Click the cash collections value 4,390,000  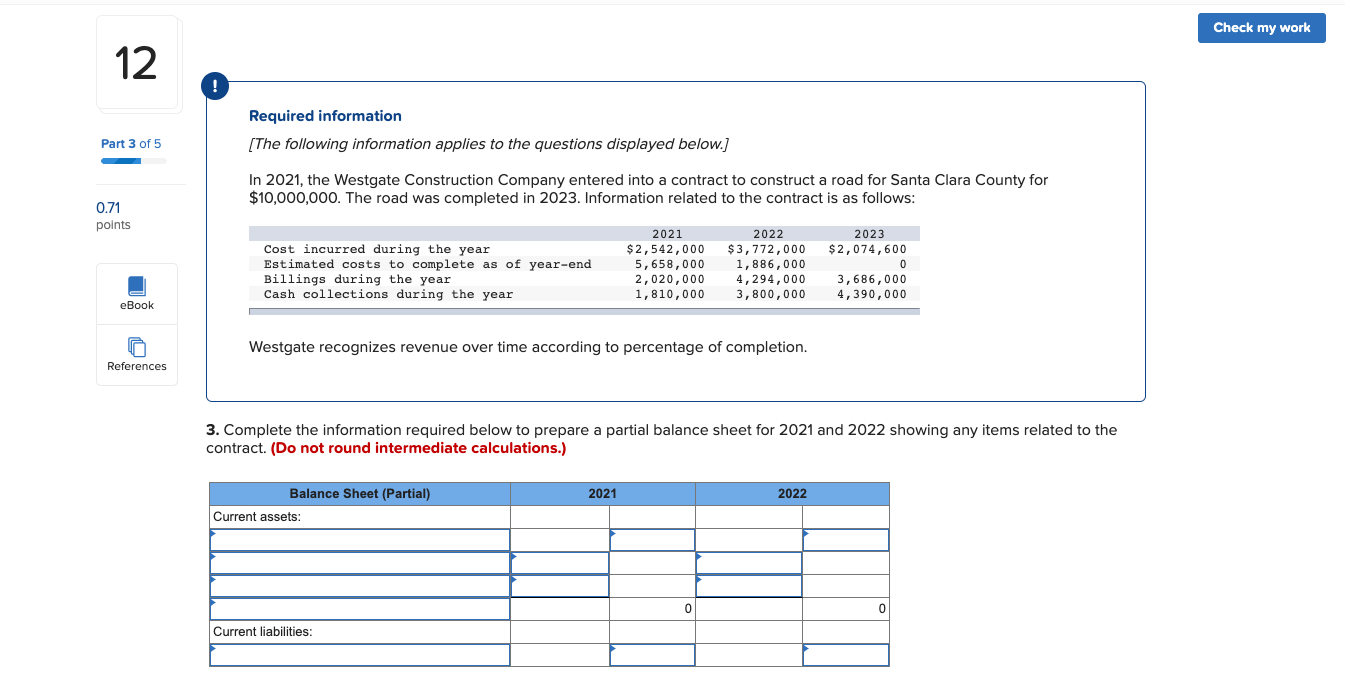(872, 294)
